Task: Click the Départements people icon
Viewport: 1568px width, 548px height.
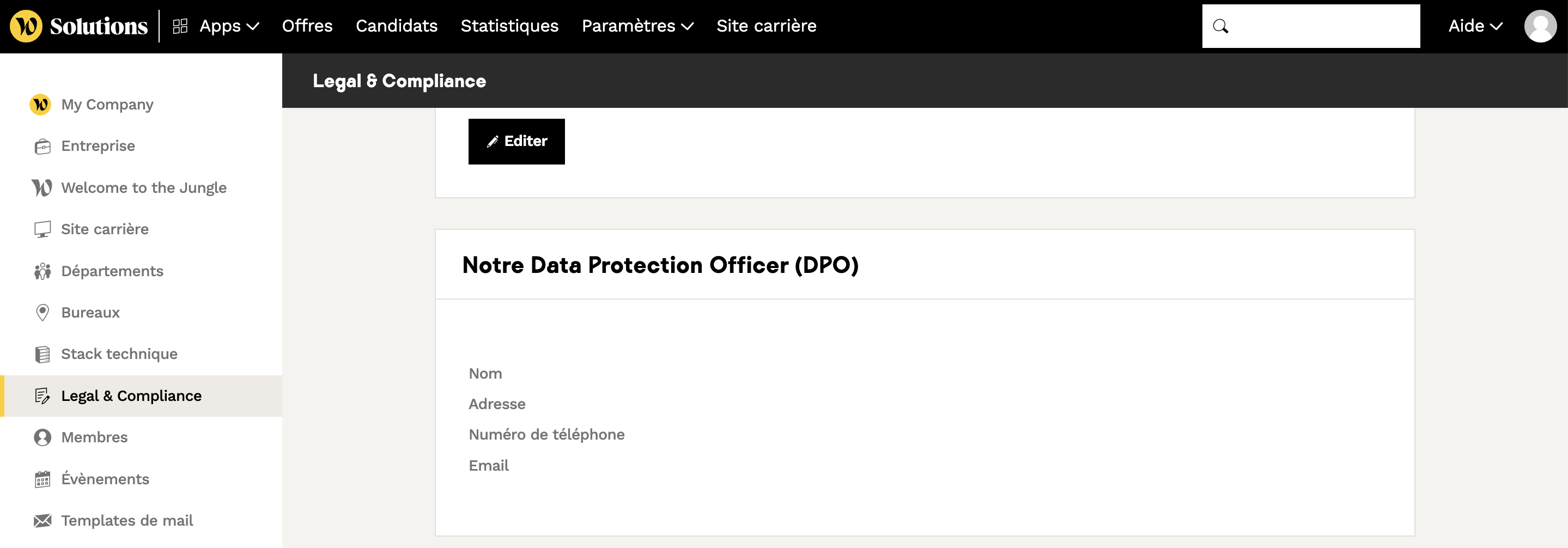Action: pos(42,271)
